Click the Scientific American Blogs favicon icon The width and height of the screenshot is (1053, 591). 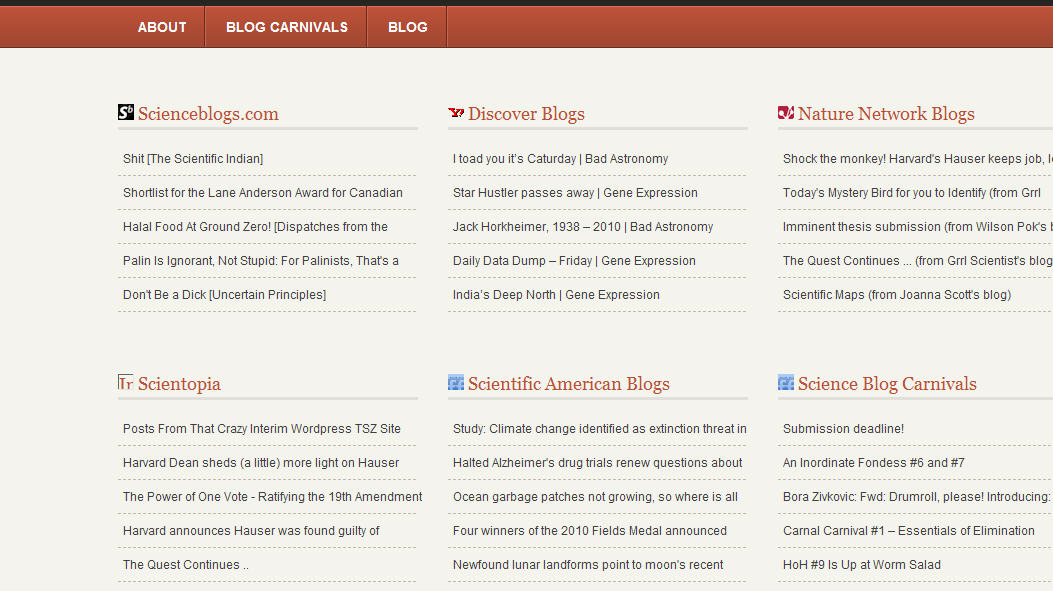coord(456,383)
